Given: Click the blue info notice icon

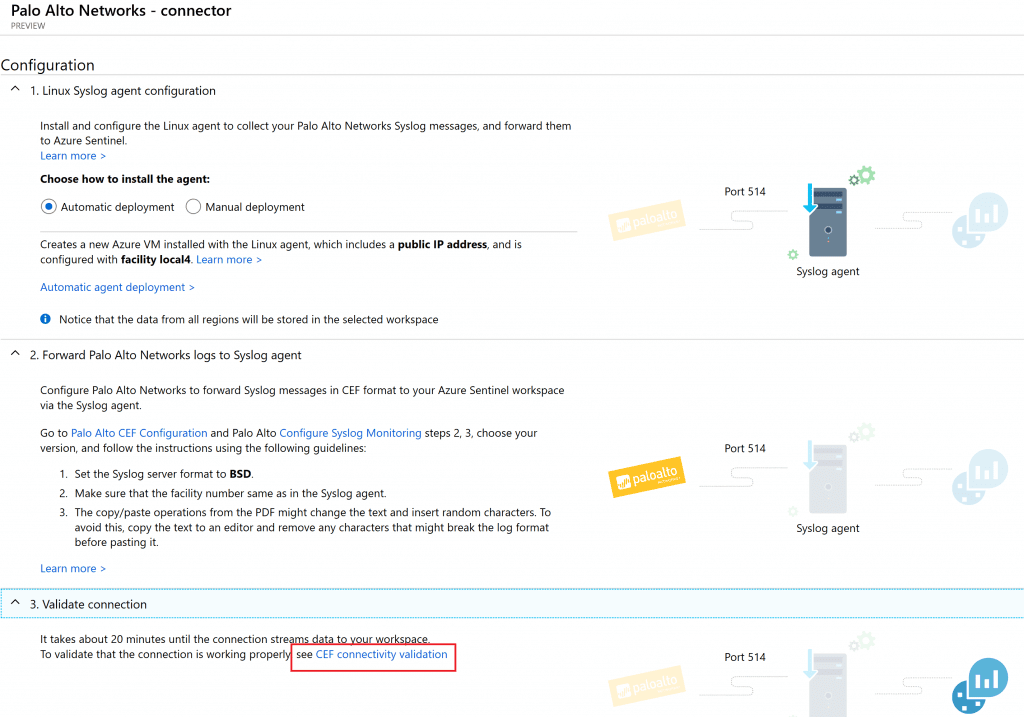Looking at the screenshot, I should (x=45, y=320).
